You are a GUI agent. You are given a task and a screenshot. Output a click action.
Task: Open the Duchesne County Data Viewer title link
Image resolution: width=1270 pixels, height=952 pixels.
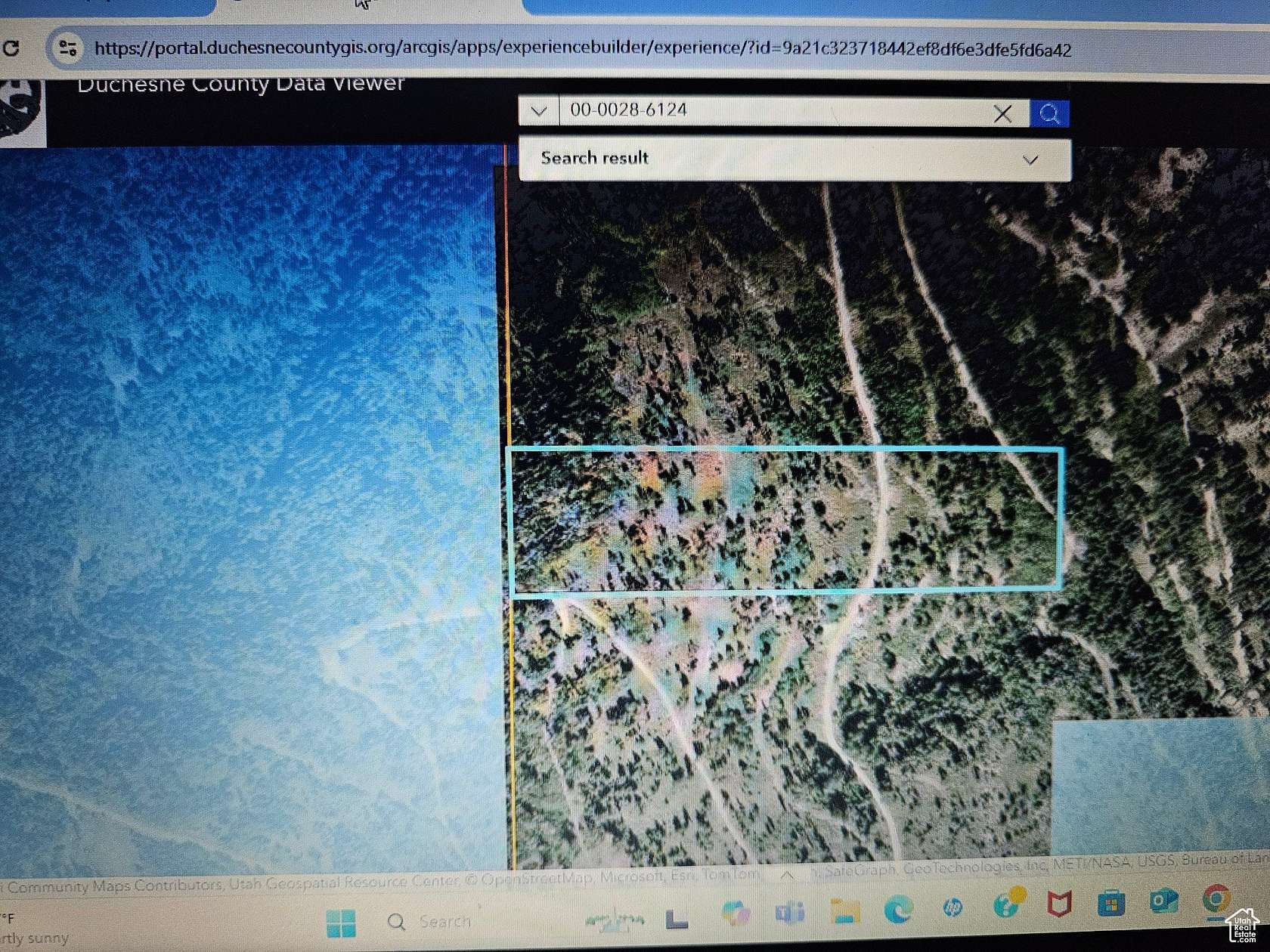tap(240, 83)
